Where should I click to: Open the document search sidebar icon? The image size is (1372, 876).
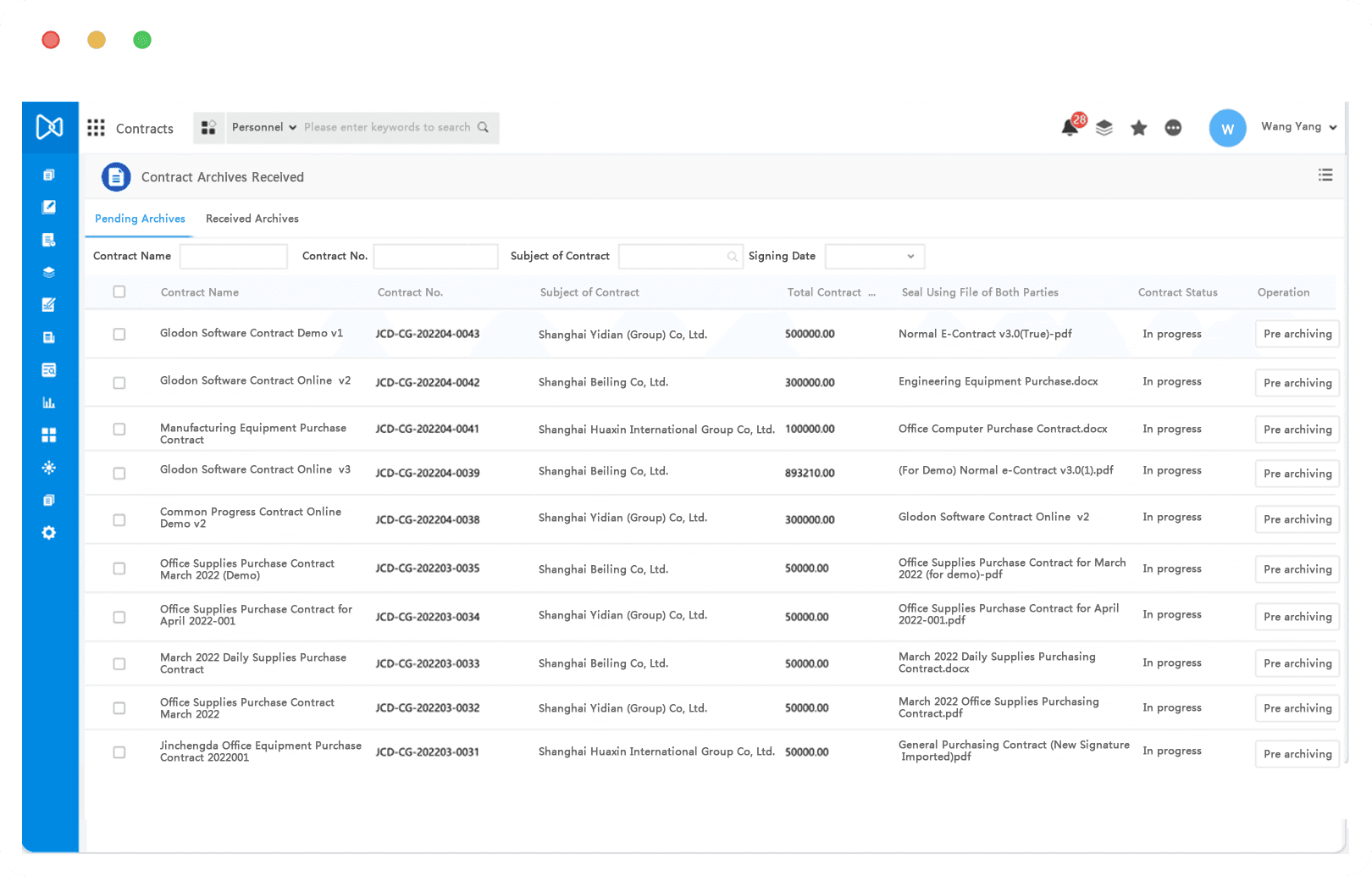pos(49,369)
